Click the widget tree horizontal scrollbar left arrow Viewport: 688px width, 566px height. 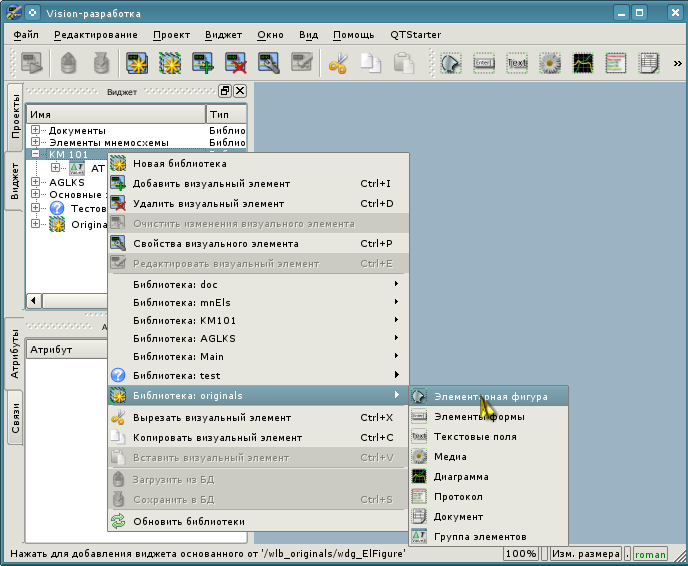click(x=32, y=301)
